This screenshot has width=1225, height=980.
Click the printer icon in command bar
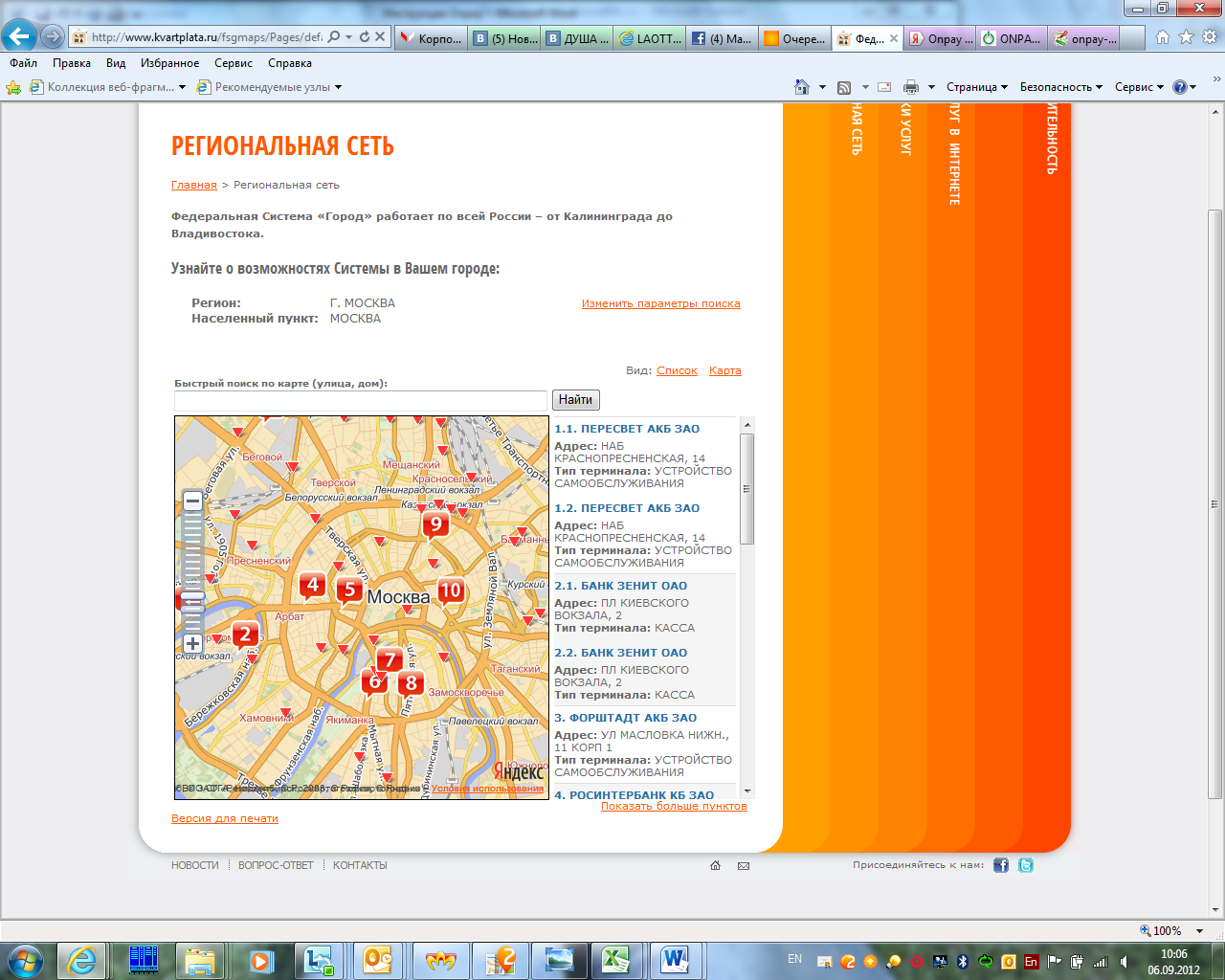click(910, 87)
